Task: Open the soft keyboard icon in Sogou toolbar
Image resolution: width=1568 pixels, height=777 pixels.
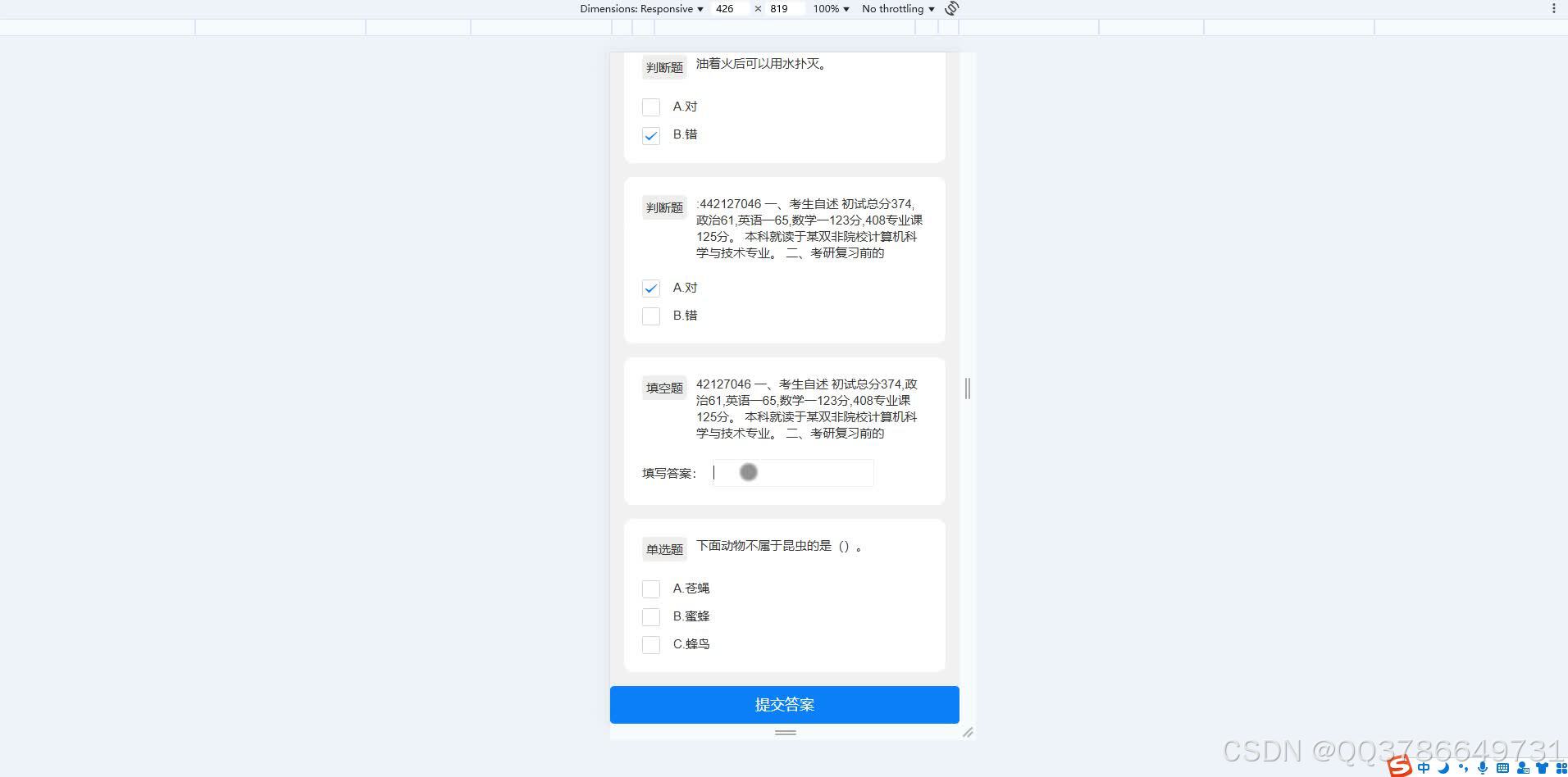Action: click(x=1502, y=768)
